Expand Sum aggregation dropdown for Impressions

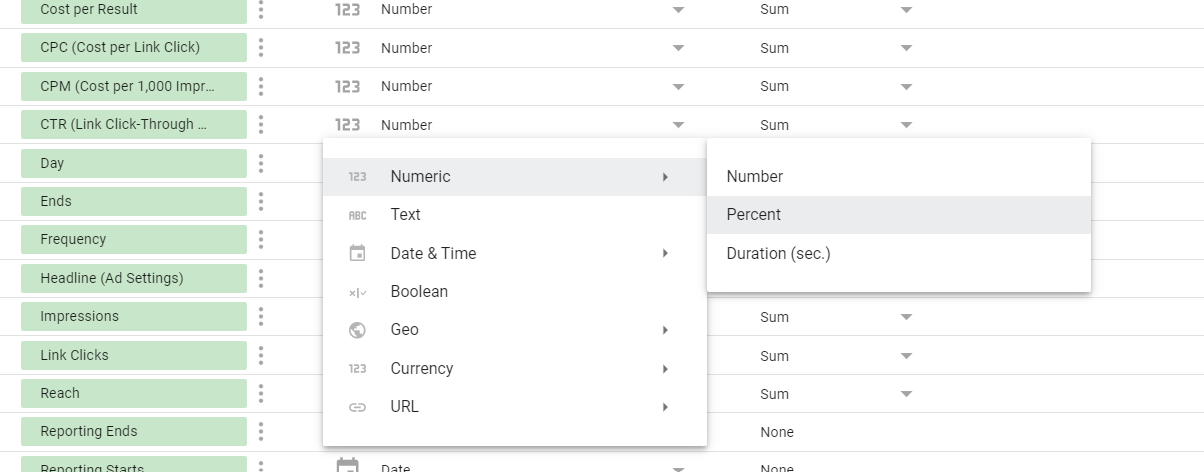pyautogui.click(x=906, y=317)
